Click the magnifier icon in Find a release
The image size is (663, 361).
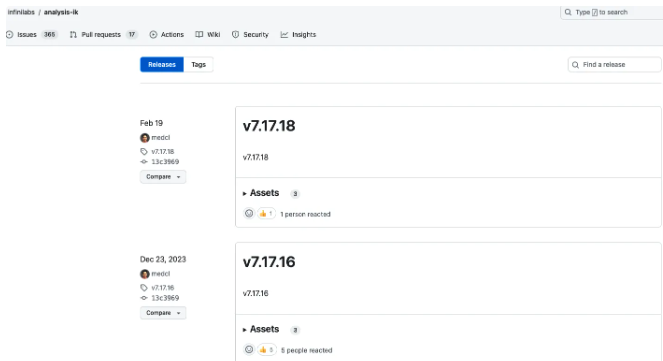coord(575,65)
